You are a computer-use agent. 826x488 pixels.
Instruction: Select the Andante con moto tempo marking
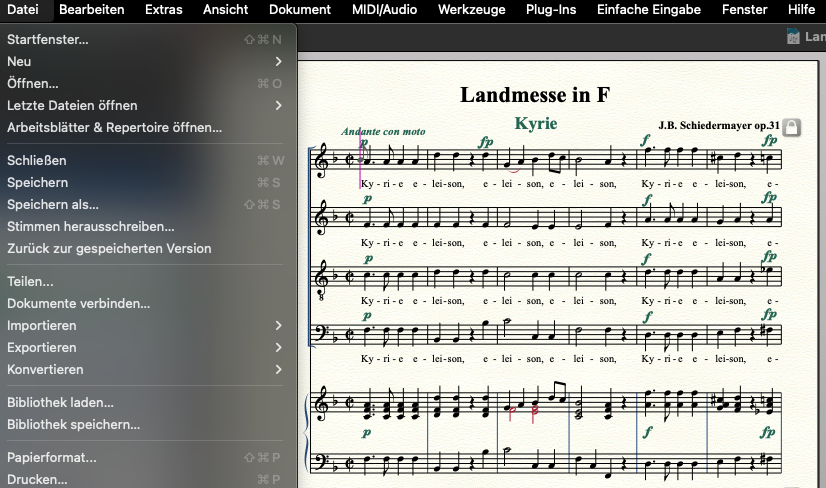(383, 132)
